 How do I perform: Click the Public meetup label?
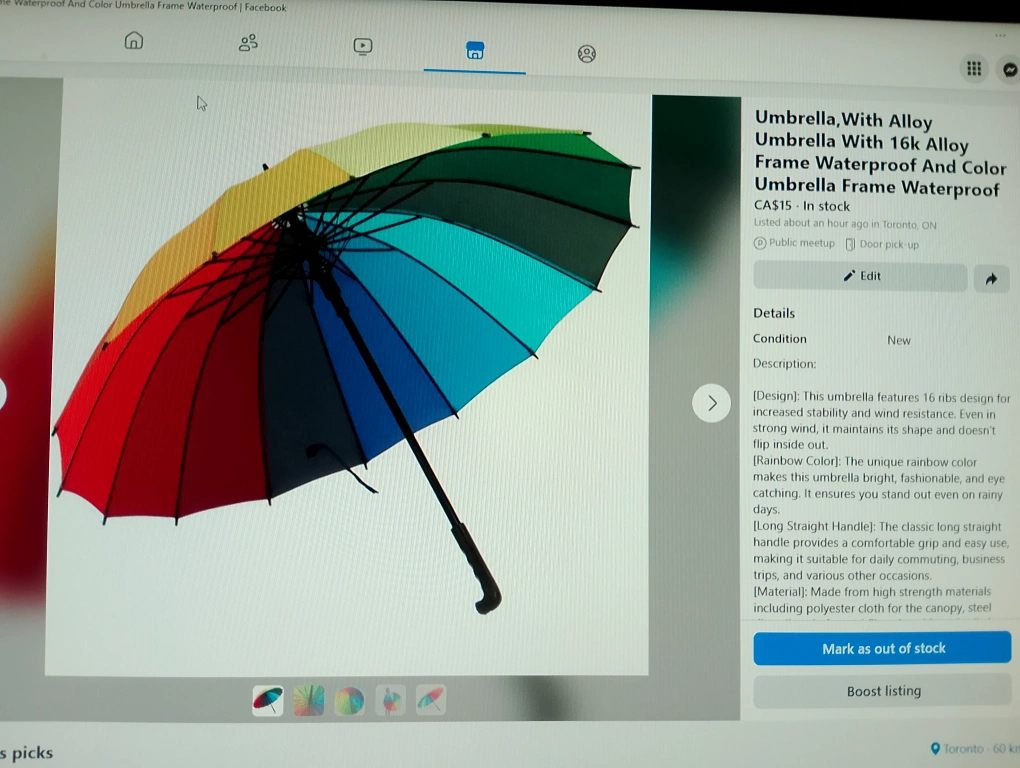click(x=795, y=243)
